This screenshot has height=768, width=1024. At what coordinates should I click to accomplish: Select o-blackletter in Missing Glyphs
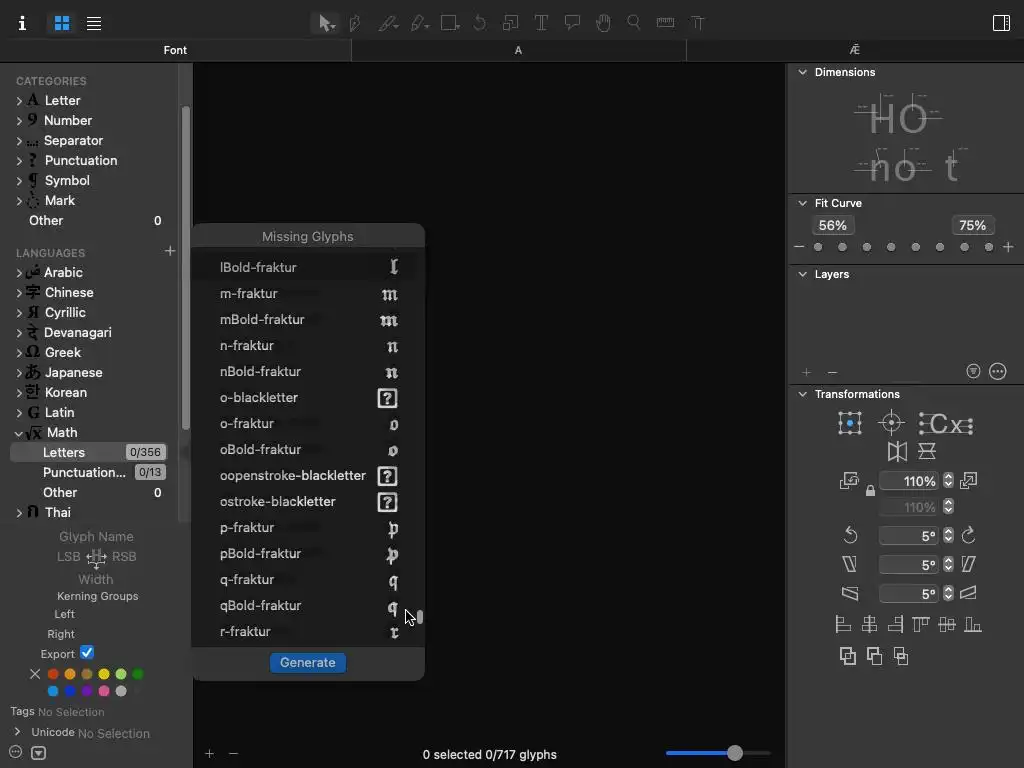[308, 398]
